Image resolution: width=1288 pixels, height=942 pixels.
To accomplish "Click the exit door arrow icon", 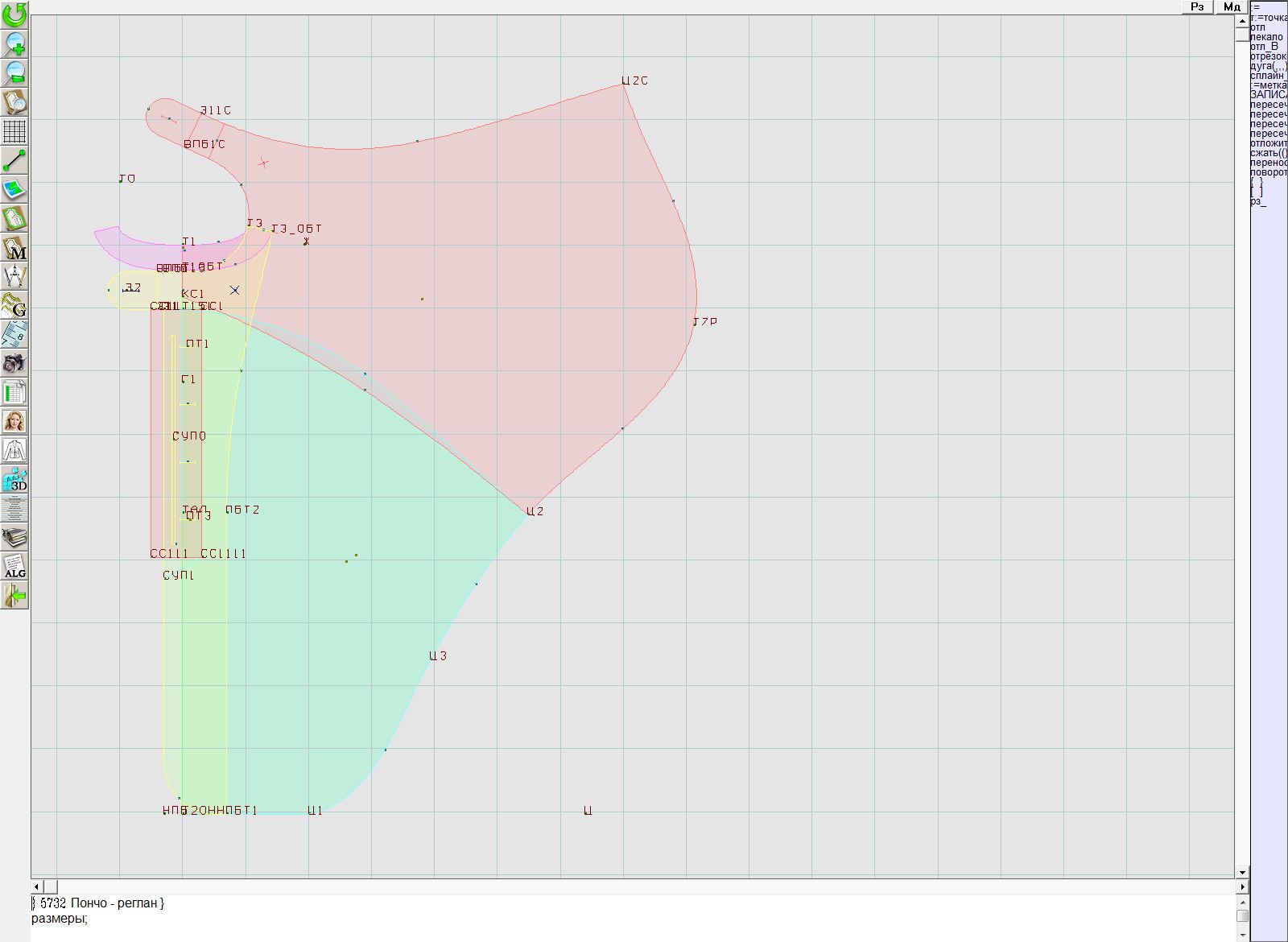I will coord(14,595).
